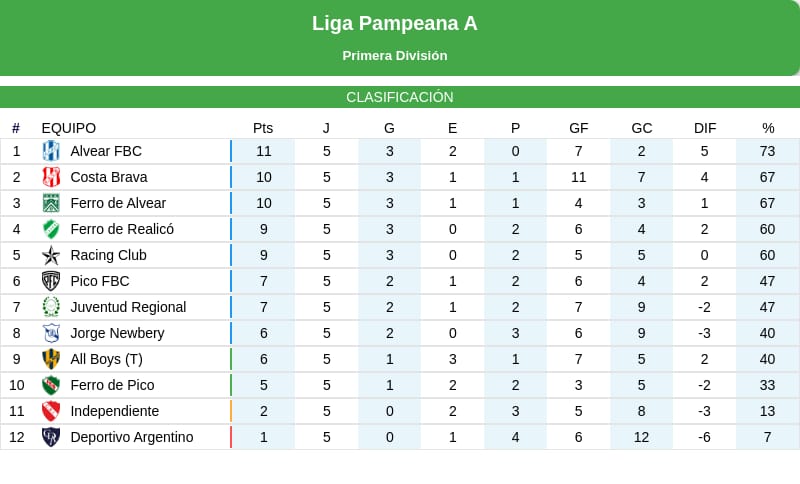
Task: Click the CLASIFICACIÓN tab bar
Action: (400, 97)
